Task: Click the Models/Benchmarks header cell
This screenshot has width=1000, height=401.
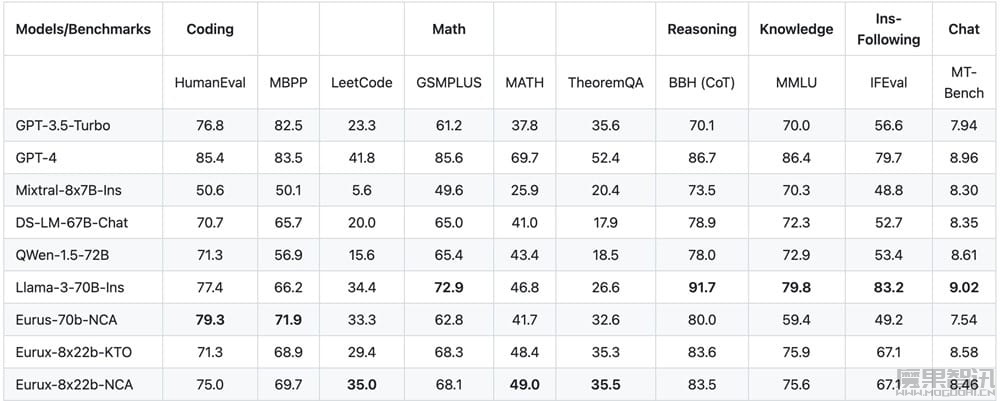Action: tap(83, 29)
